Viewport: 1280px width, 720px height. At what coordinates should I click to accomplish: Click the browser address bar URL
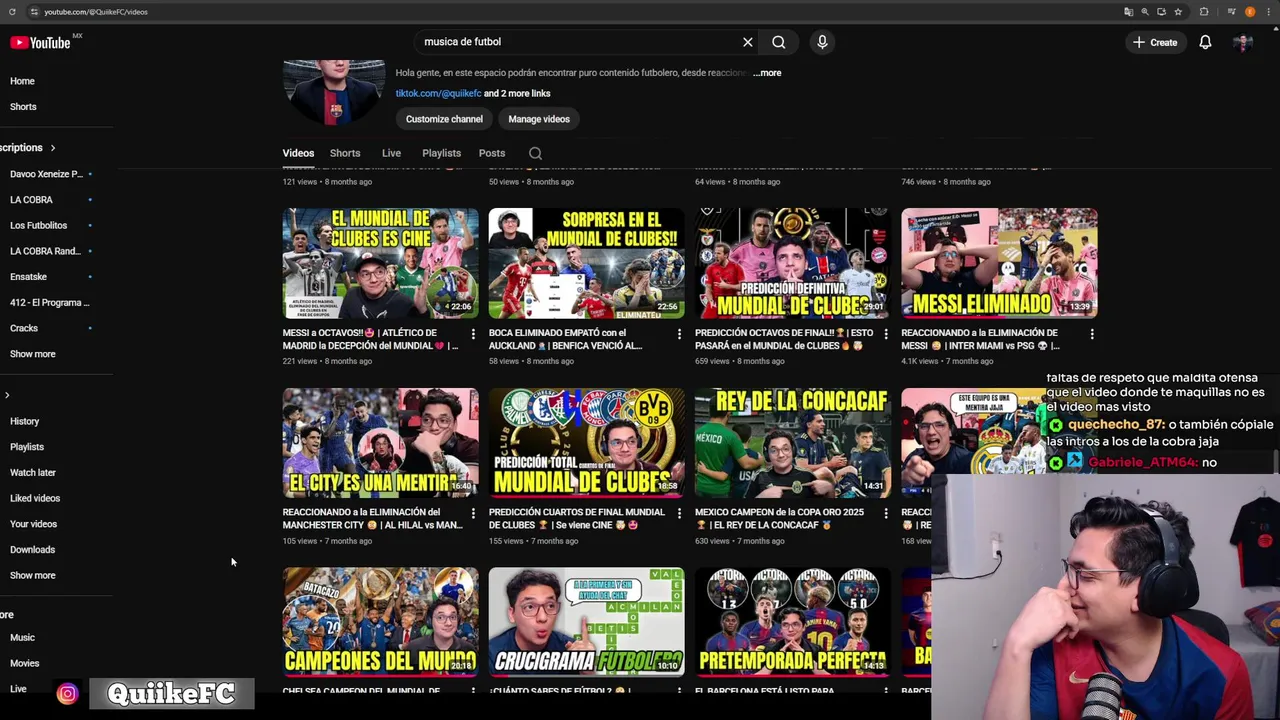[96, 12]
